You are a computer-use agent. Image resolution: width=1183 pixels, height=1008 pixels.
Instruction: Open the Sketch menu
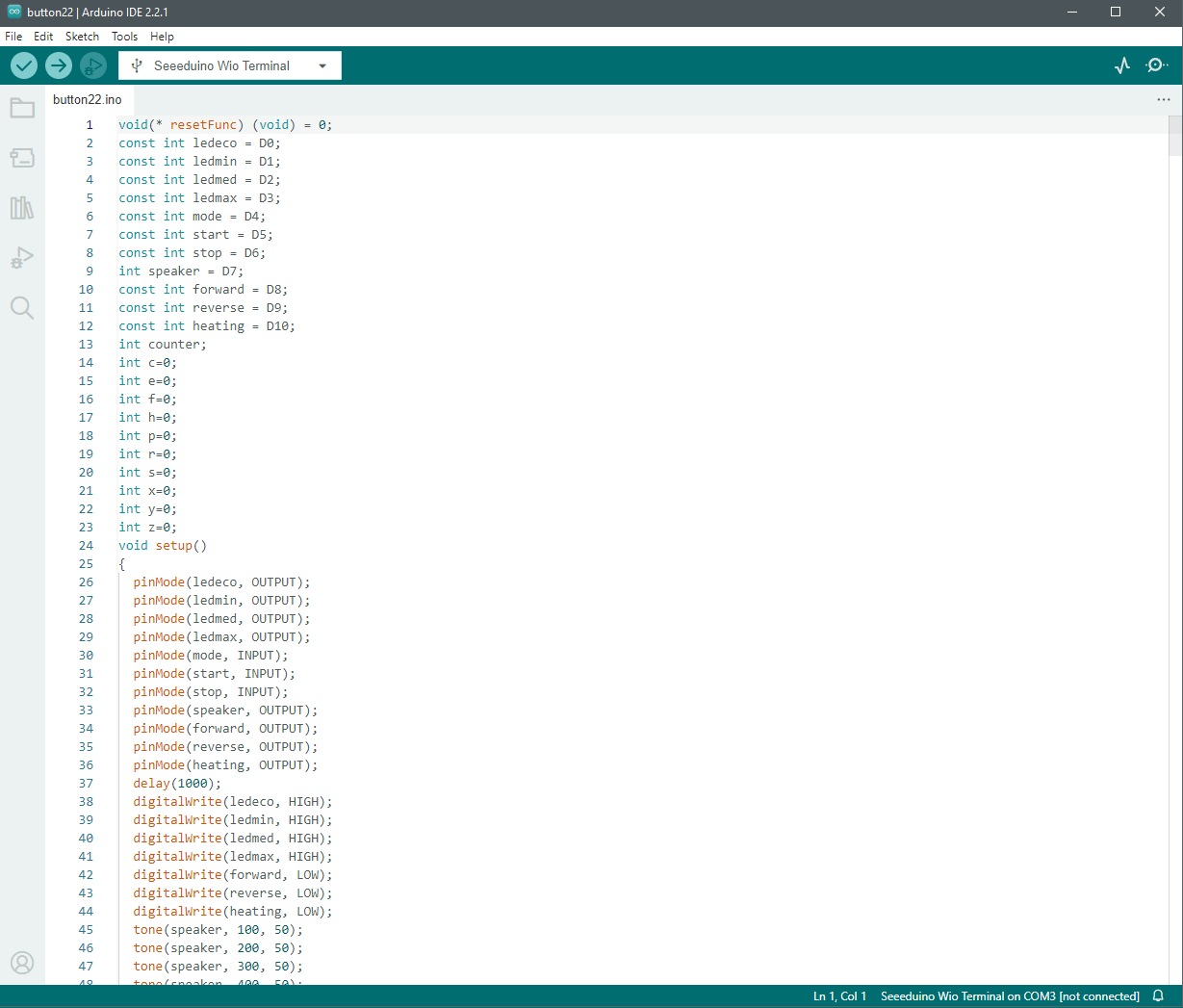[x=82, y=37]
